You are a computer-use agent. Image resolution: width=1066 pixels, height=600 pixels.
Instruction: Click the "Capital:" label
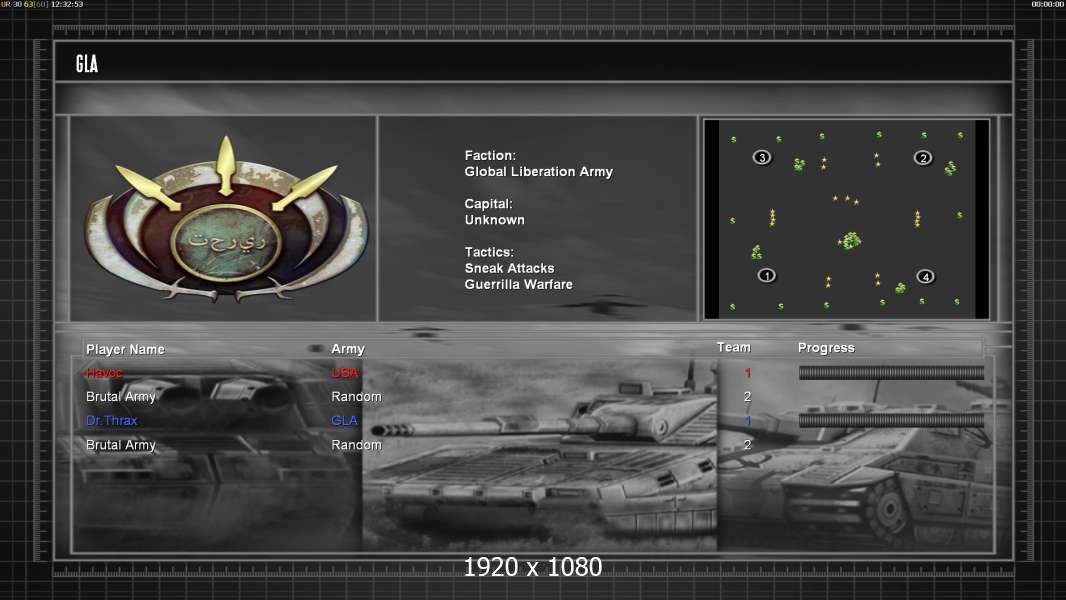[x=488, y=203]
